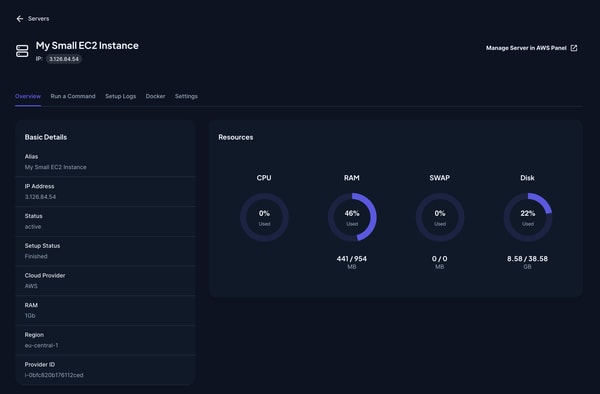Click the Disk 22% usage gauge
600x394 pixels.
point(528,217)
